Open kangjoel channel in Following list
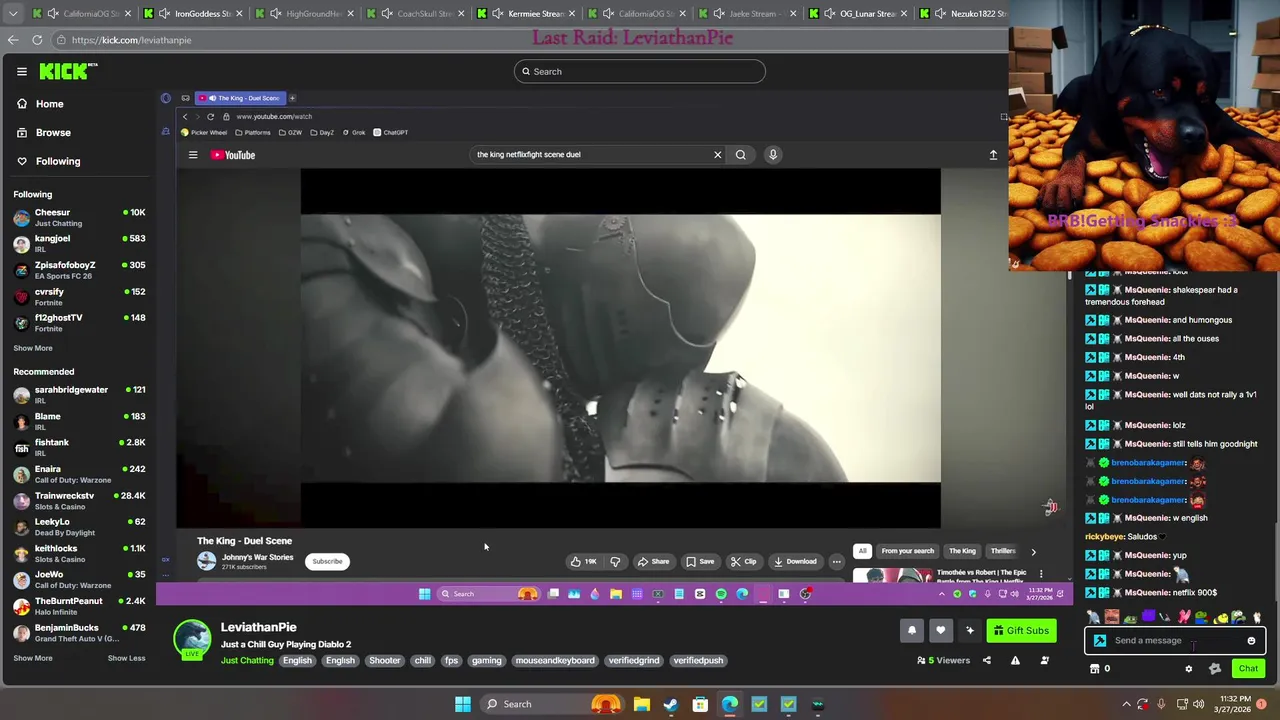 80,243
